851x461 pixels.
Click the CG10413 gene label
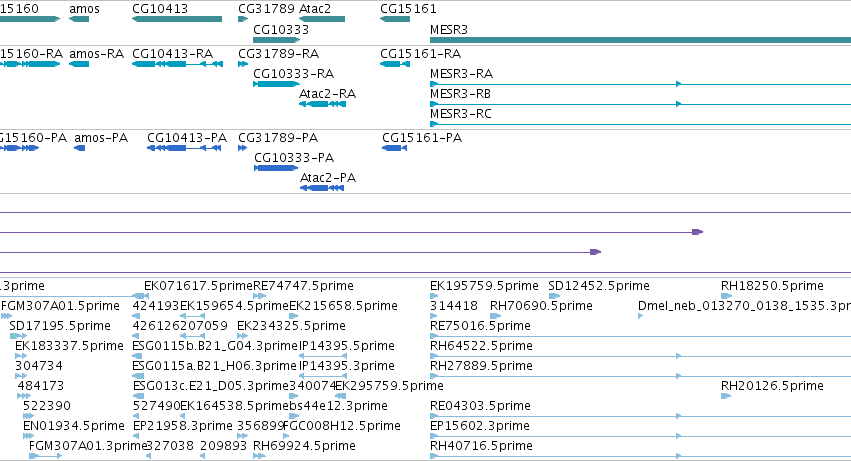point(160,9)
